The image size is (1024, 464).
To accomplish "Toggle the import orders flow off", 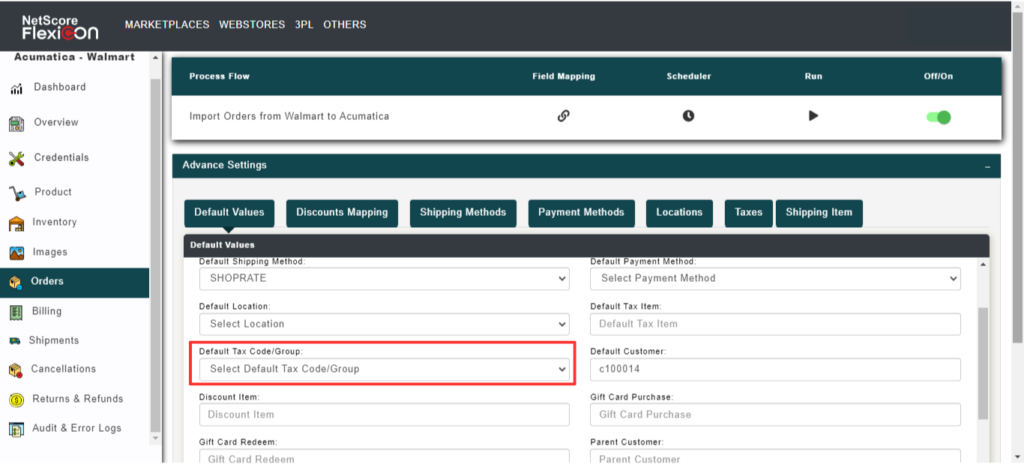I will (x=938, y=117).
